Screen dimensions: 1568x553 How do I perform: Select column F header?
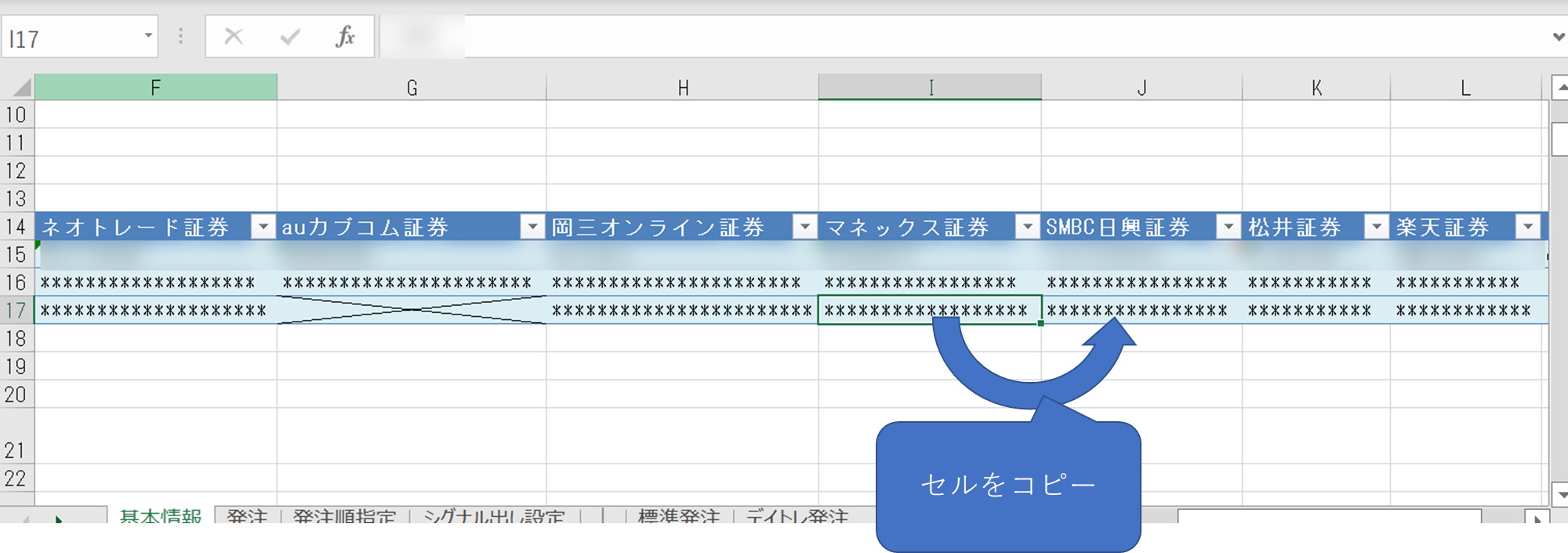point(155,87)
